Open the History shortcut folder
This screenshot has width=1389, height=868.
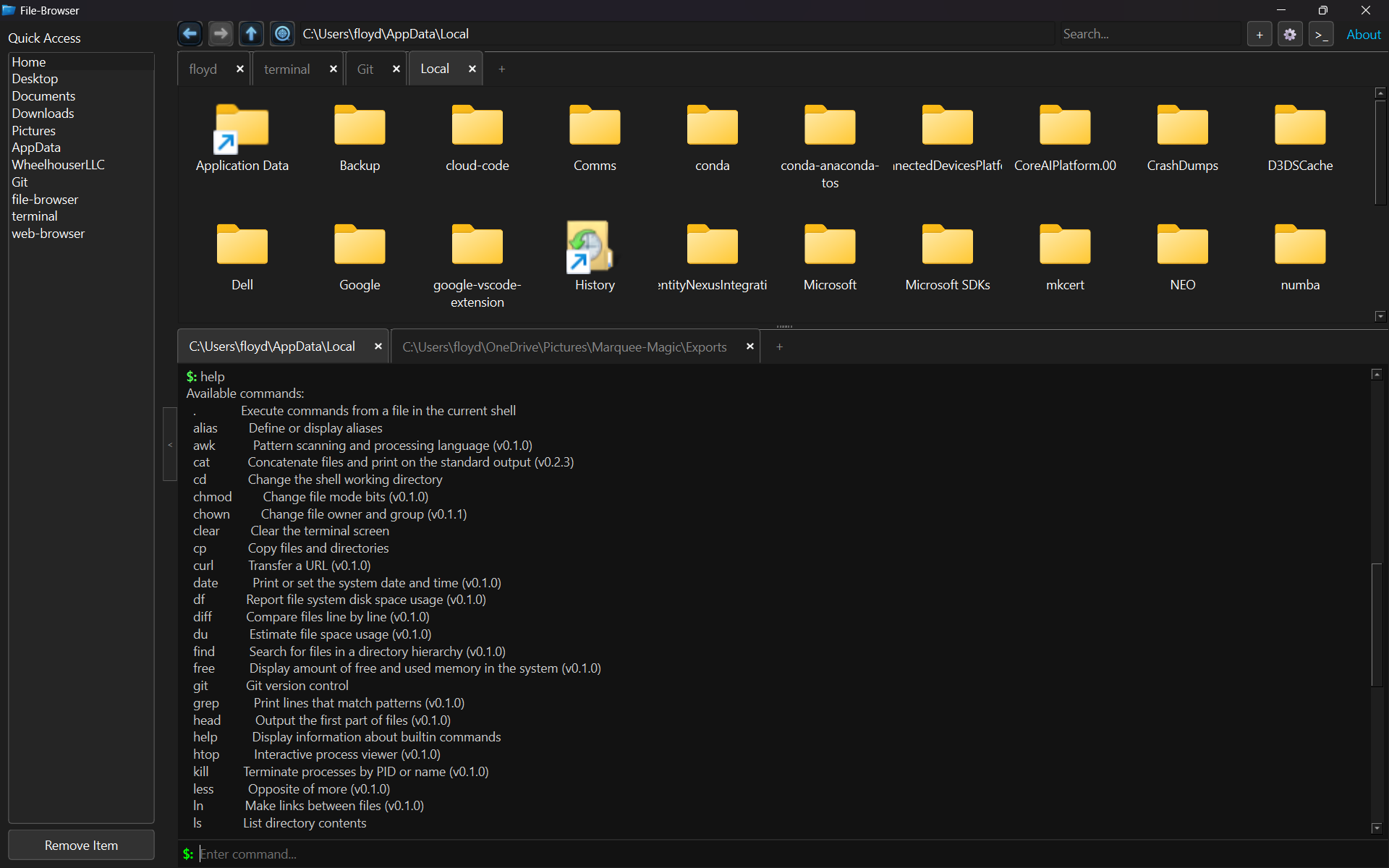595,258
